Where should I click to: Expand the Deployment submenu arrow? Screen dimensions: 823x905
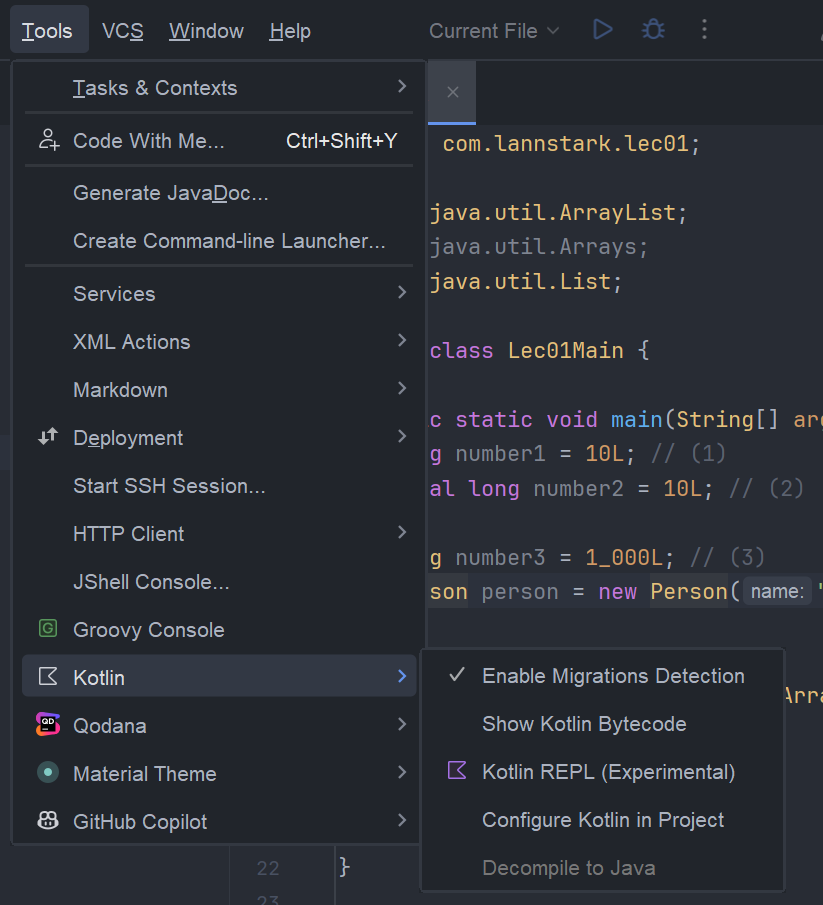pos(402,436)
